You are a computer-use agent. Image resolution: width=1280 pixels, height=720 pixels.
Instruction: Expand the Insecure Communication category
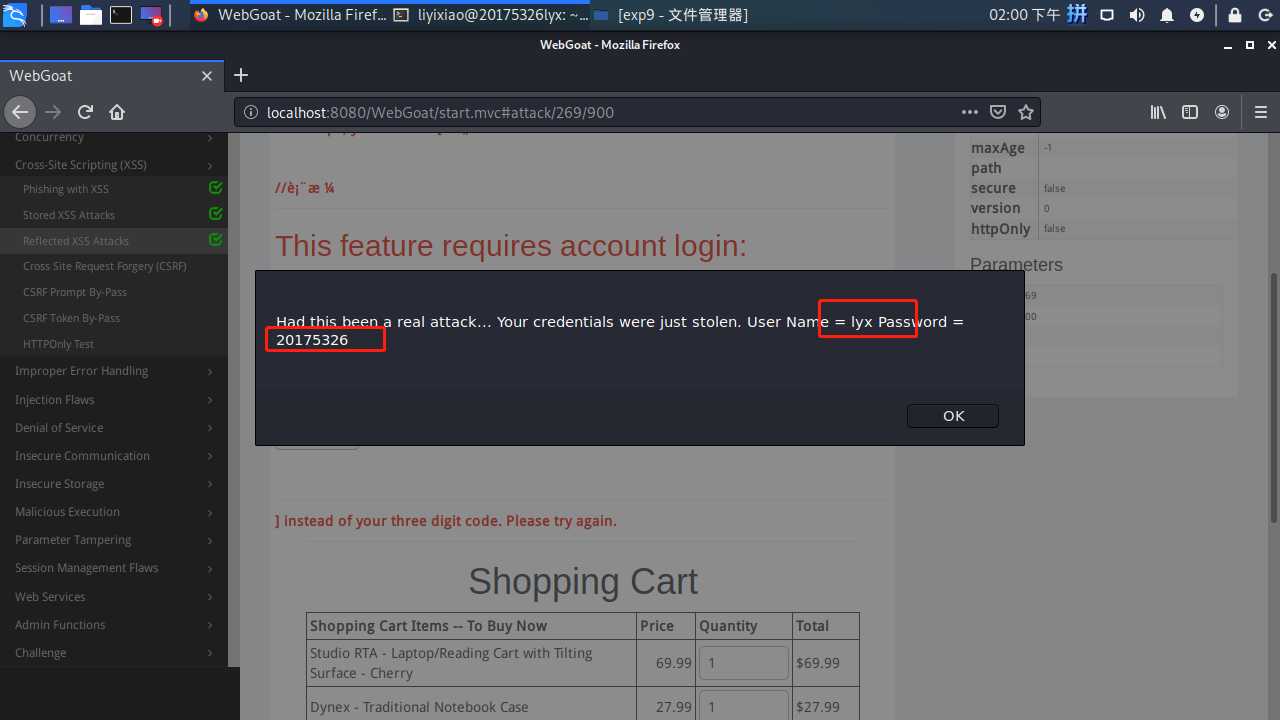tap(114, 455)
